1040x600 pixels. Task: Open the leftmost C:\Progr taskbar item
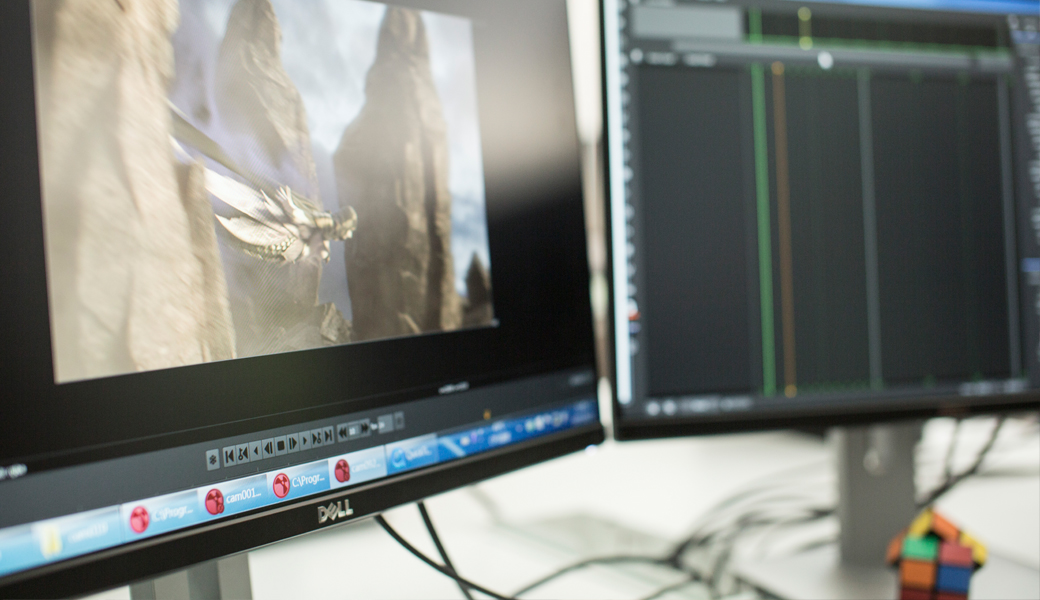161,515
